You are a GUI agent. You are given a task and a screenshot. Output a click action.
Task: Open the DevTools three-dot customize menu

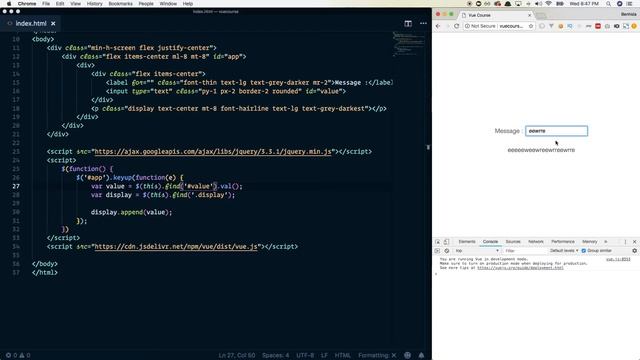[x=625, y=242]
